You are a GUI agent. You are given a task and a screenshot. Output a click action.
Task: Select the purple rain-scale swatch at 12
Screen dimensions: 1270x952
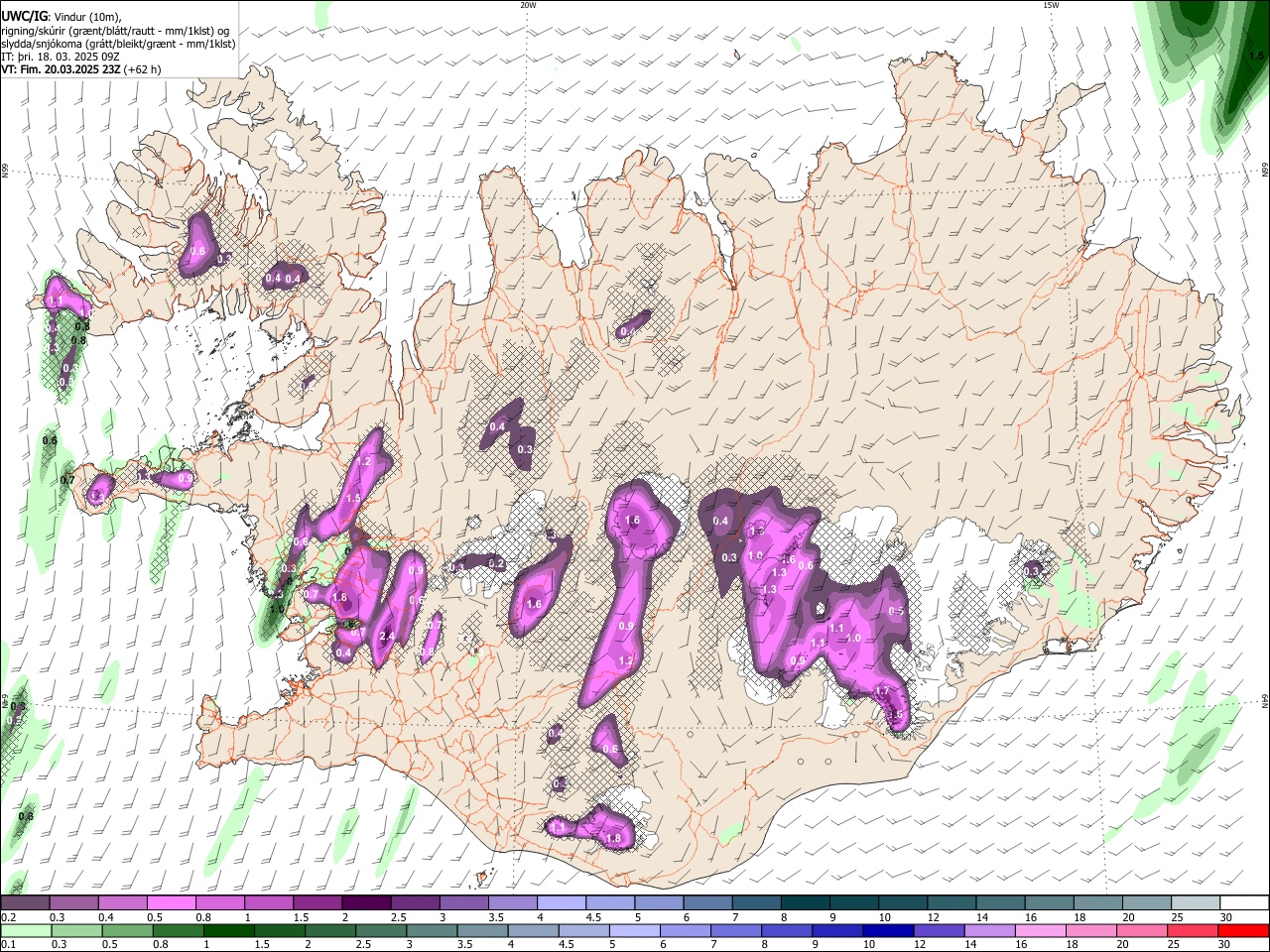pos(939,930)
